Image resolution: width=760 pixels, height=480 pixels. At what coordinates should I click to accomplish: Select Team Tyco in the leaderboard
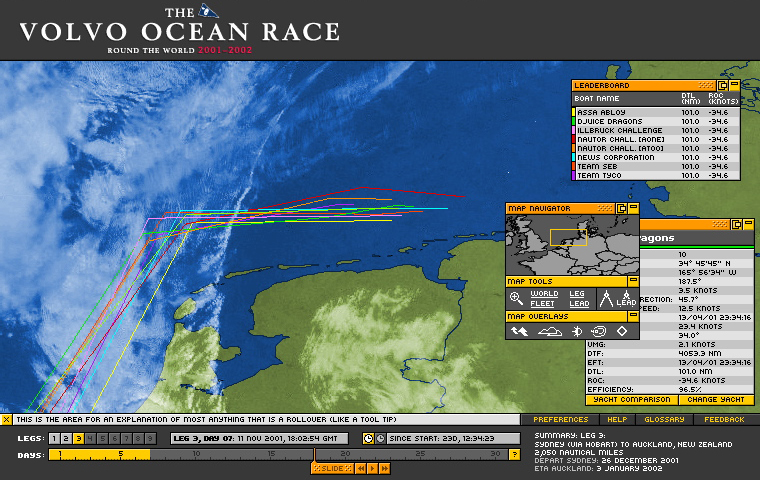pos(656,176)
